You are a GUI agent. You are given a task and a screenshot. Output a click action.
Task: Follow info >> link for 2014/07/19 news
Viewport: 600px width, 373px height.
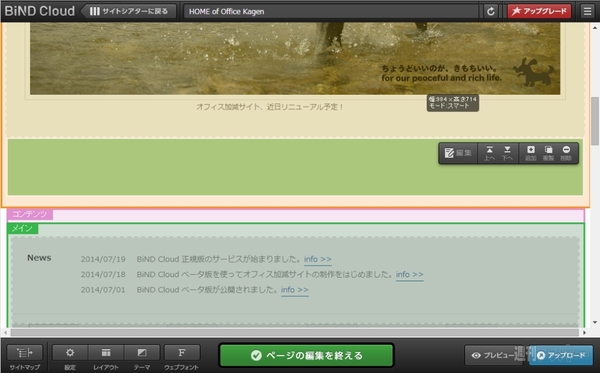click(318, 259)
